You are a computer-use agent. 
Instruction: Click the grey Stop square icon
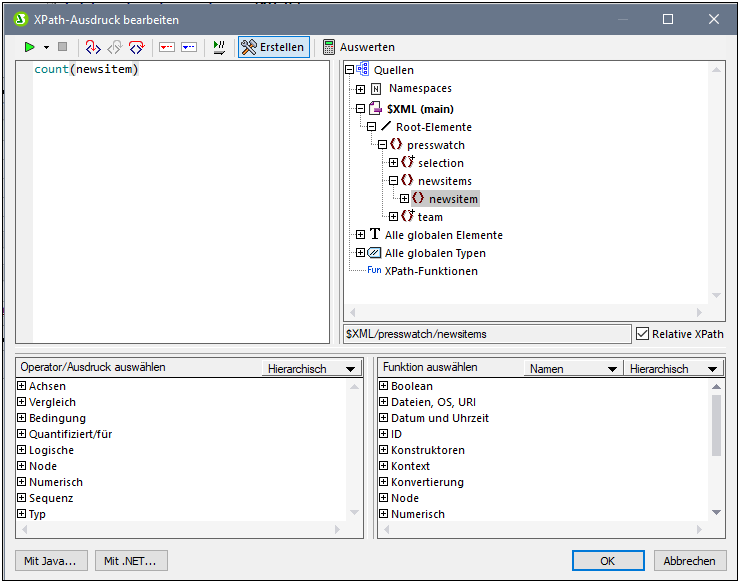(x=62, y=47)
